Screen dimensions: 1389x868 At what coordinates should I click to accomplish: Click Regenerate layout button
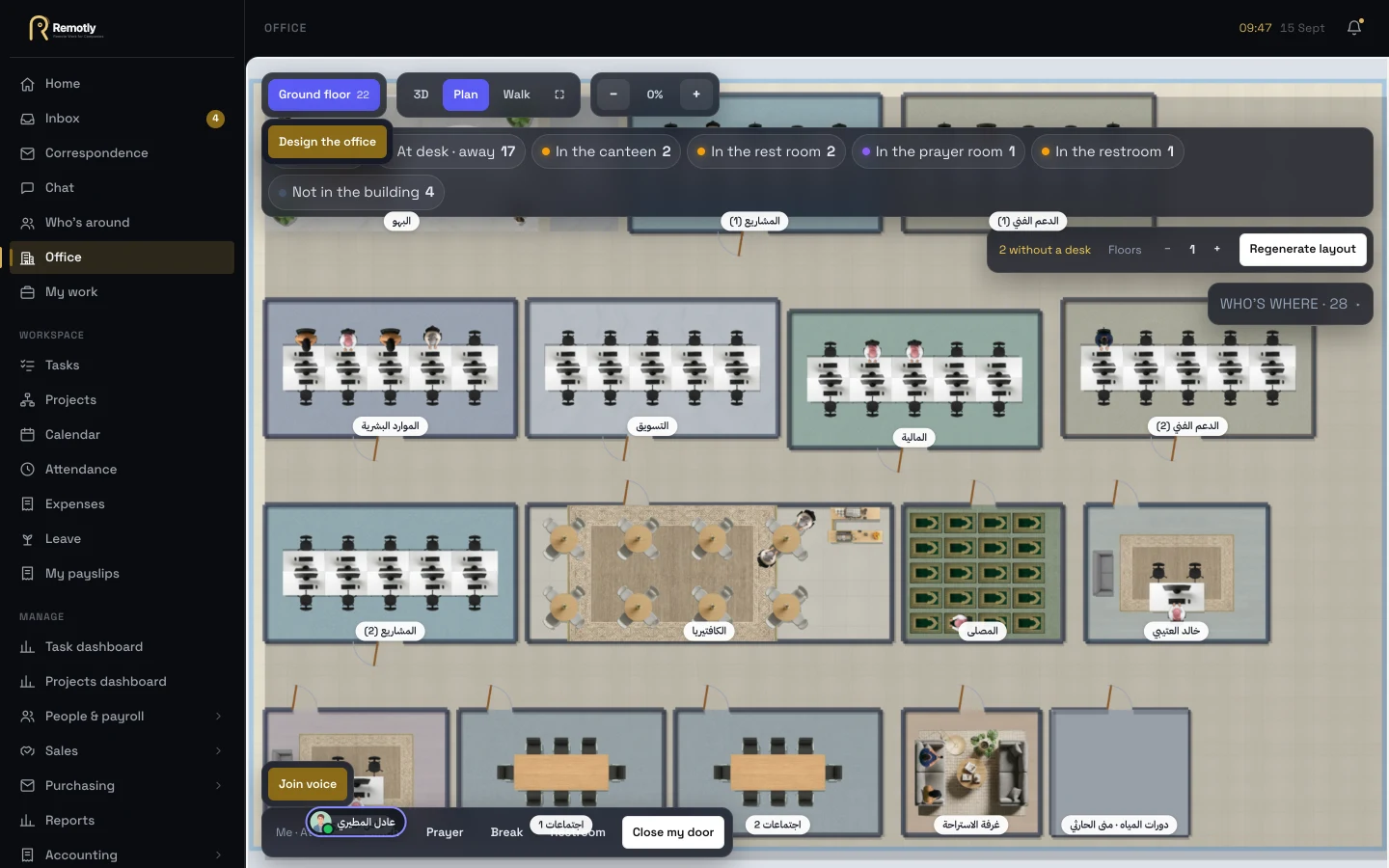click(x=1302, y=249)
